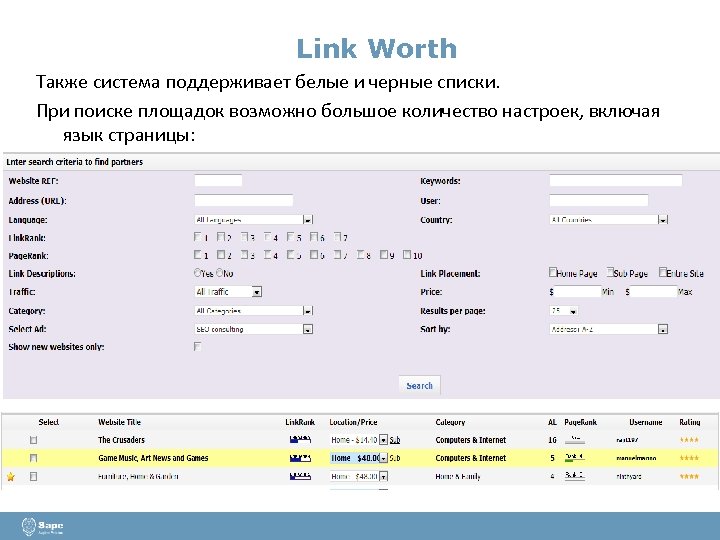Viewport: 720px width, 540px height.
Task: Select The Crusaders row checkbox
Action: click(33, 440)
